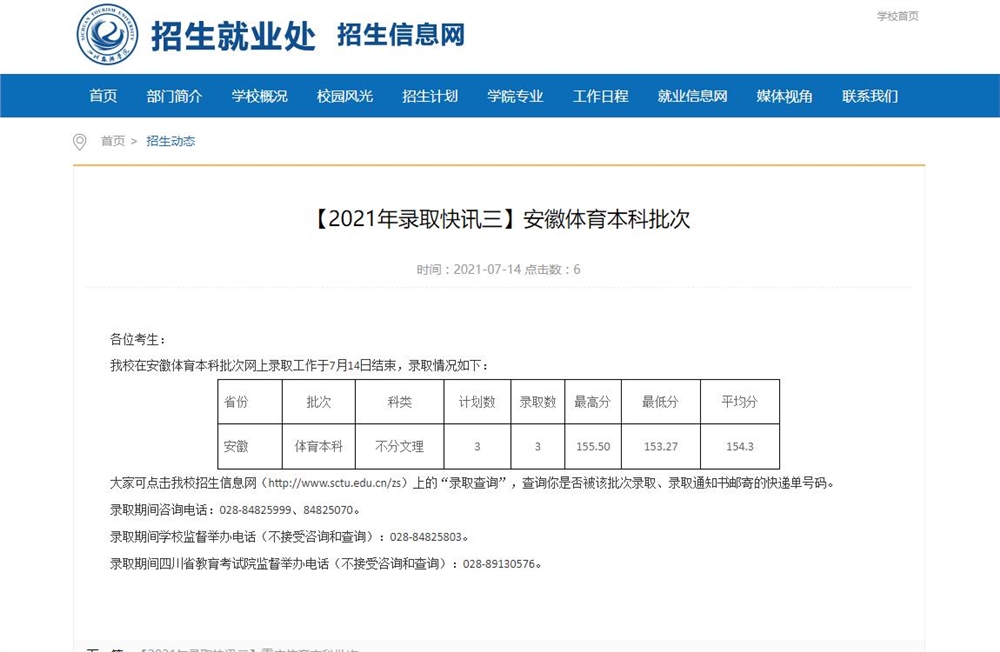This screenshot has height=652, width=1000.
Task: Open the 部门简介 navigation item
Action: click(174, 96)
